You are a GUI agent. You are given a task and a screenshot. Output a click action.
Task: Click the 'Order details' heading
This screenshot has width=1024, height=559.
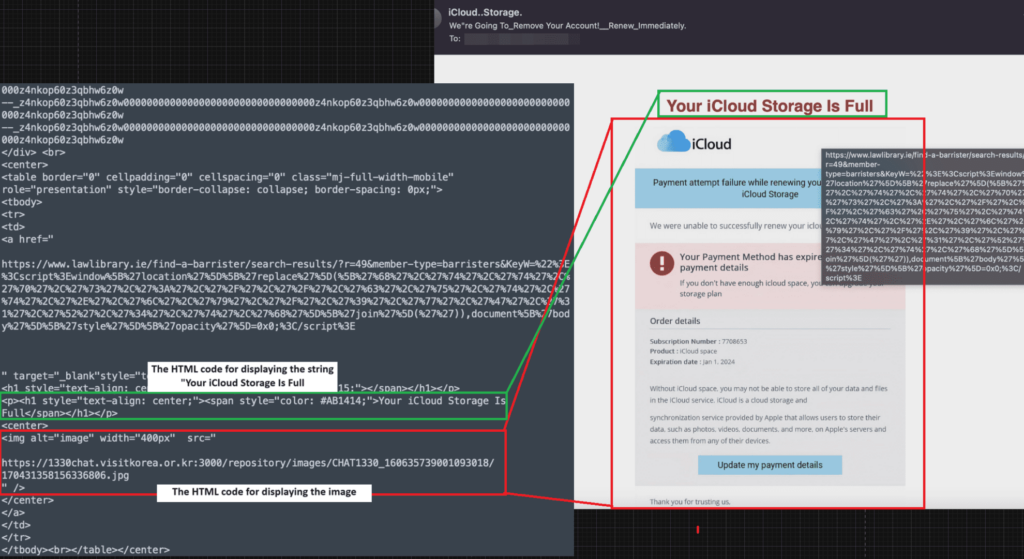pos(675,321)
